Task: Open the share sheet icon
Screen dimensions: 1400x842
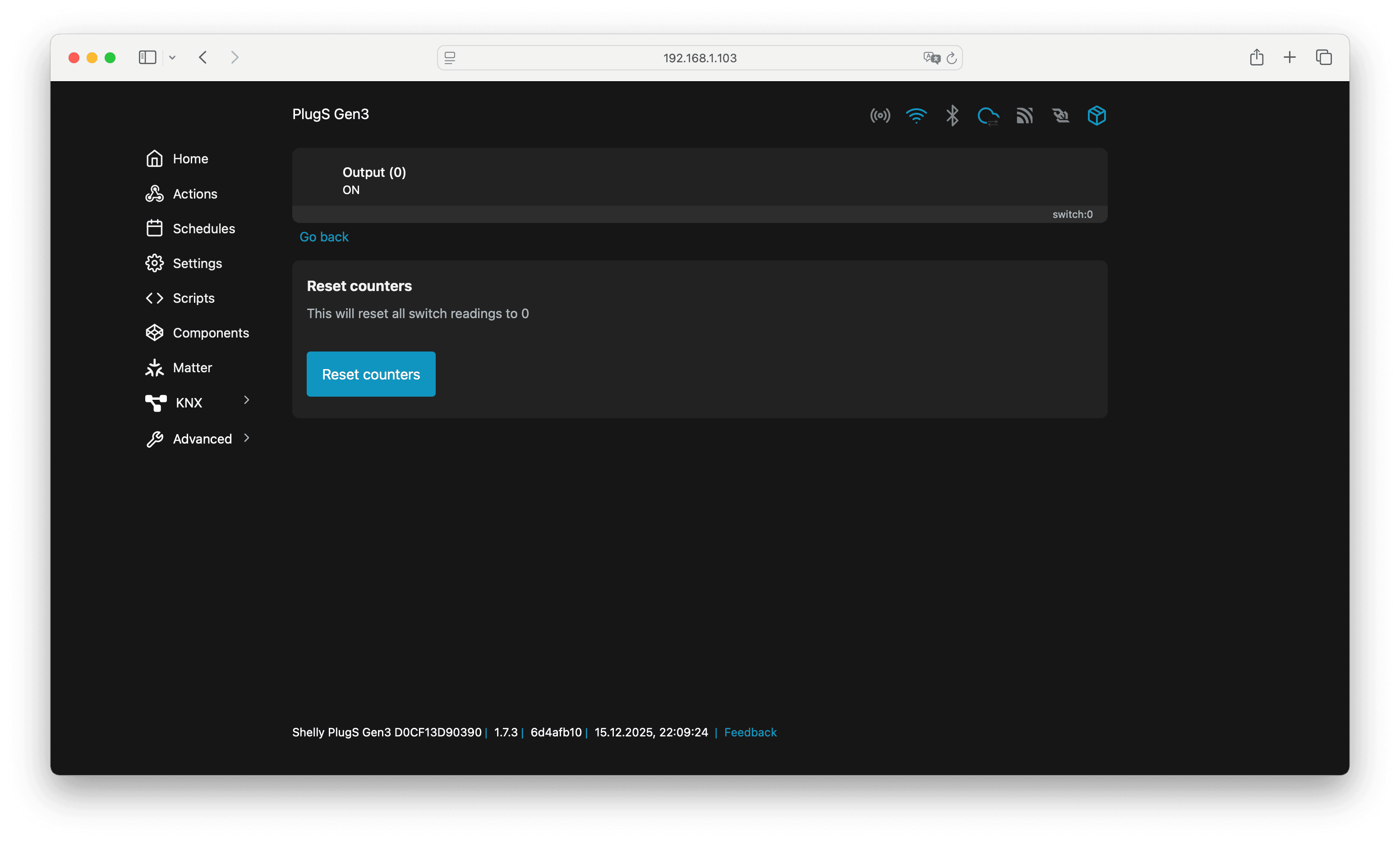Action: [x=1257, y=57]
